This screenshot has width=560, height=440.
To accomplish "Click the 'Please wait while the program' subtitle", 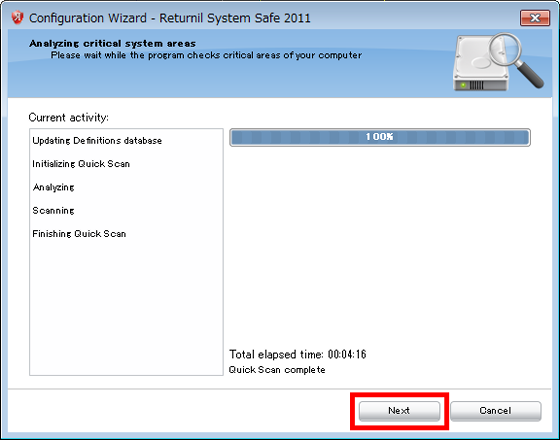I will 206,55.
